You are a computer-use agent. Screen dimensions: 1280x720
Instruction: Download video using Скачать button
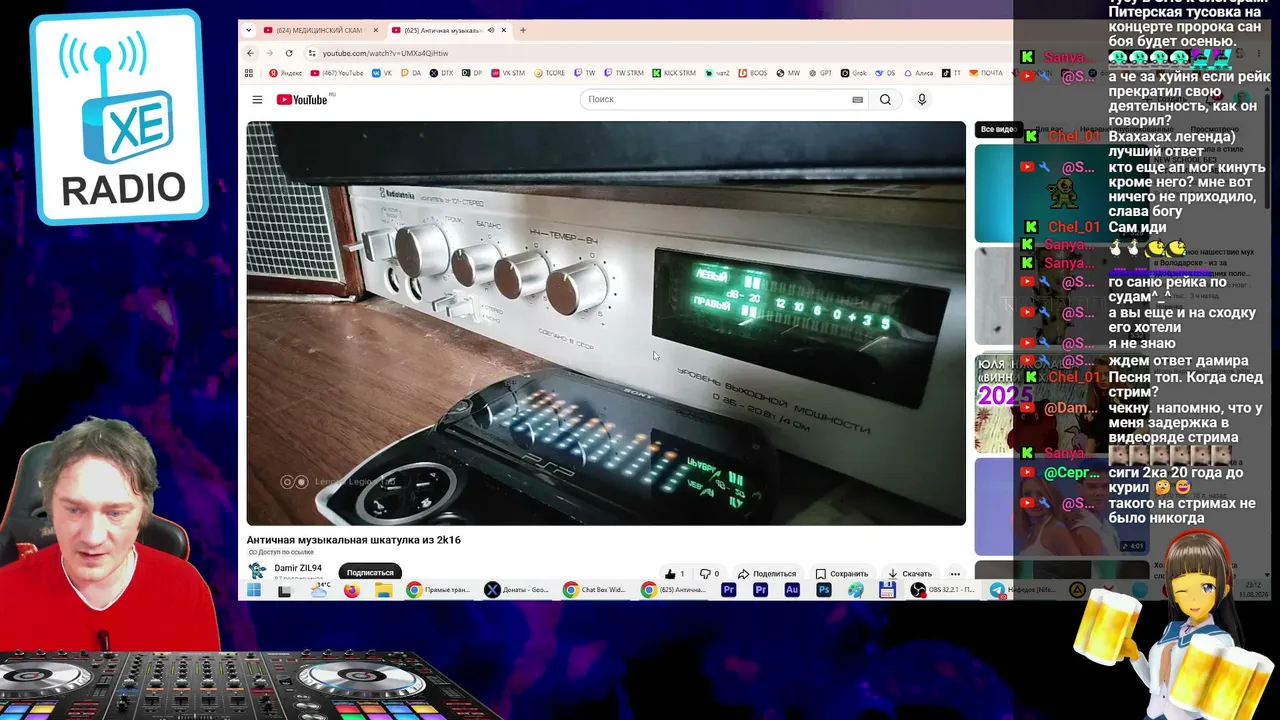coord(910,574)
